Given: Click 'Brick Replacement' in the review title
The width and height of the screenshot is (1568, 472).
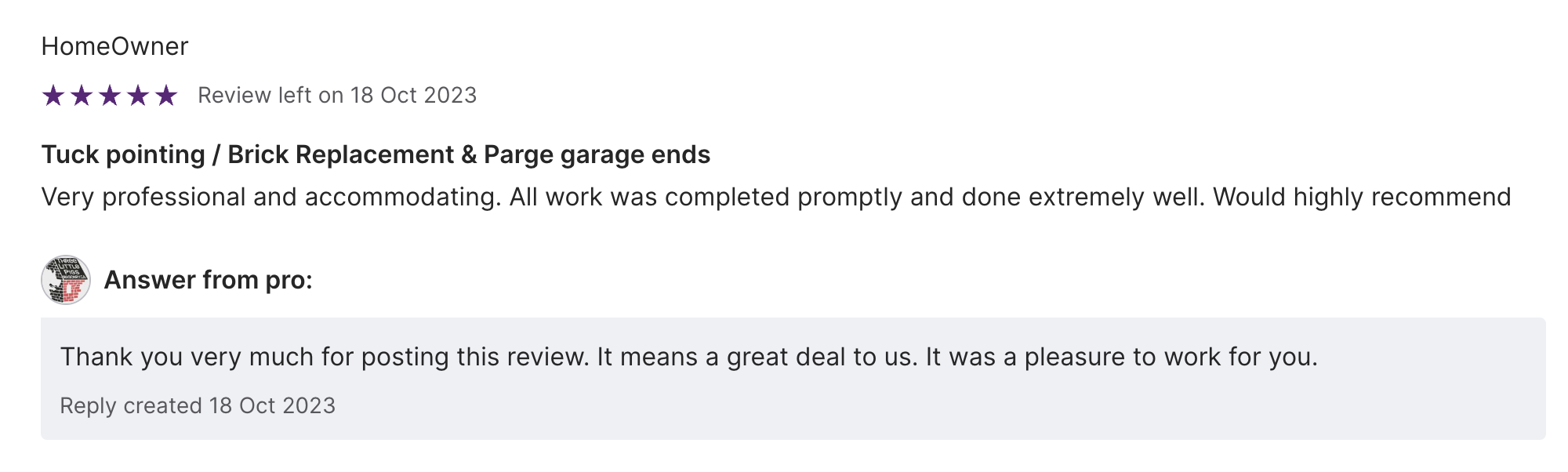Looking at the screenshot, I should [340, 154].
